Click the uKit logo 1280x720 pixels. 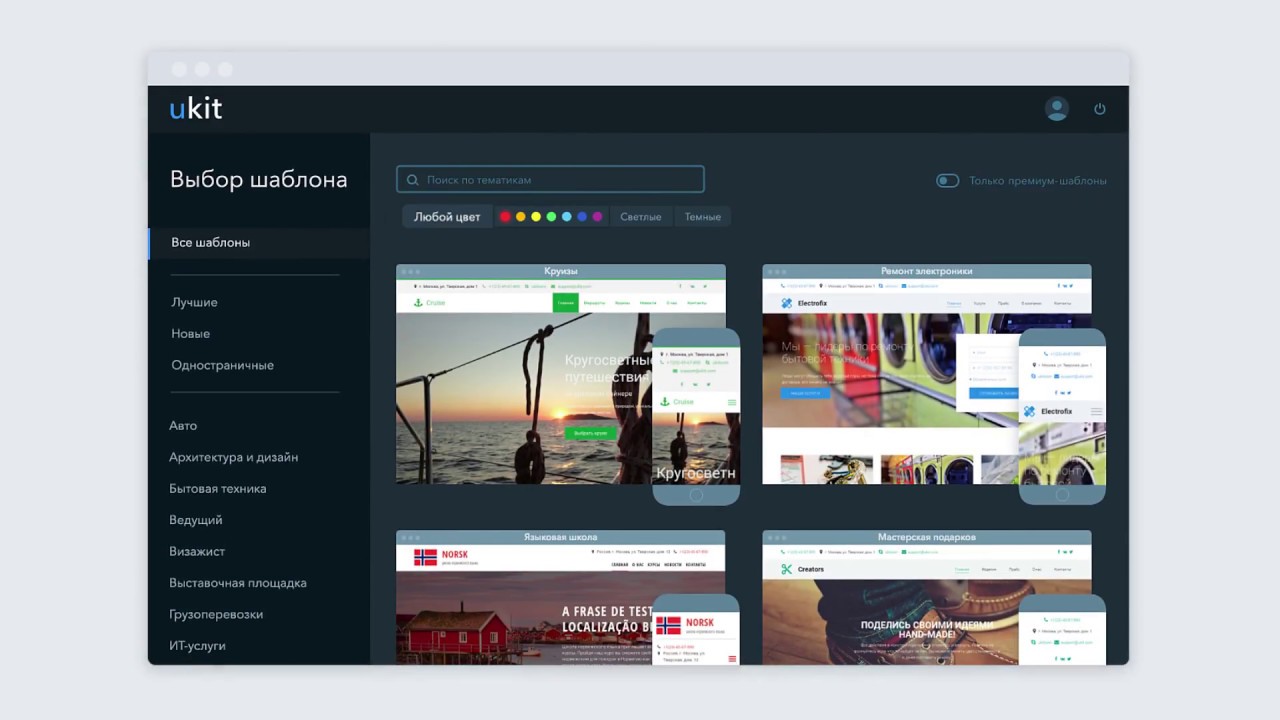click(196, 109)
